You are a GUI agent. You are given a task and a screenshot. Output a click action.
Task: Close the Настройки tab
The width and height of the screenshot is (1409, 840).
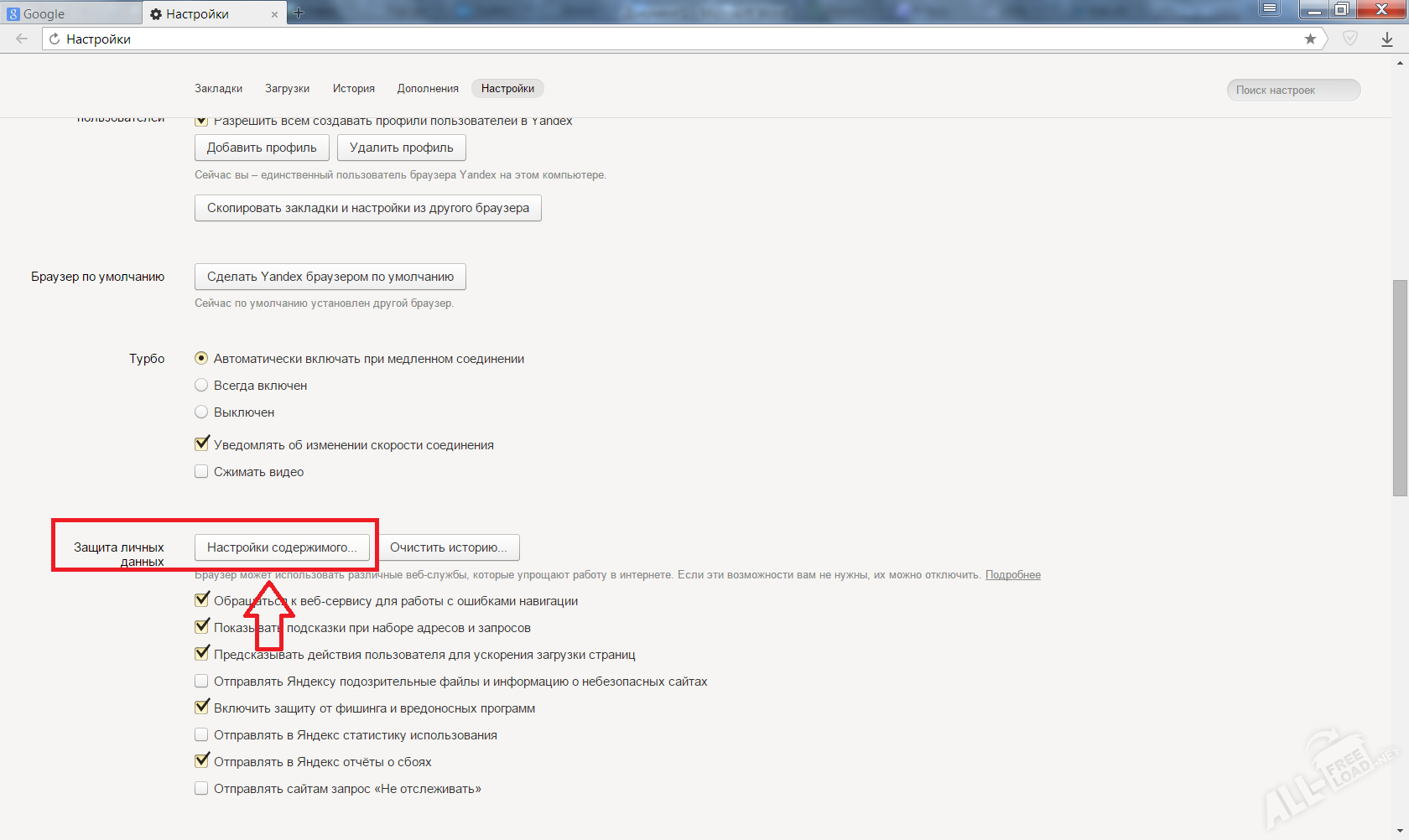pyautogui.click(x=274, y=14)
